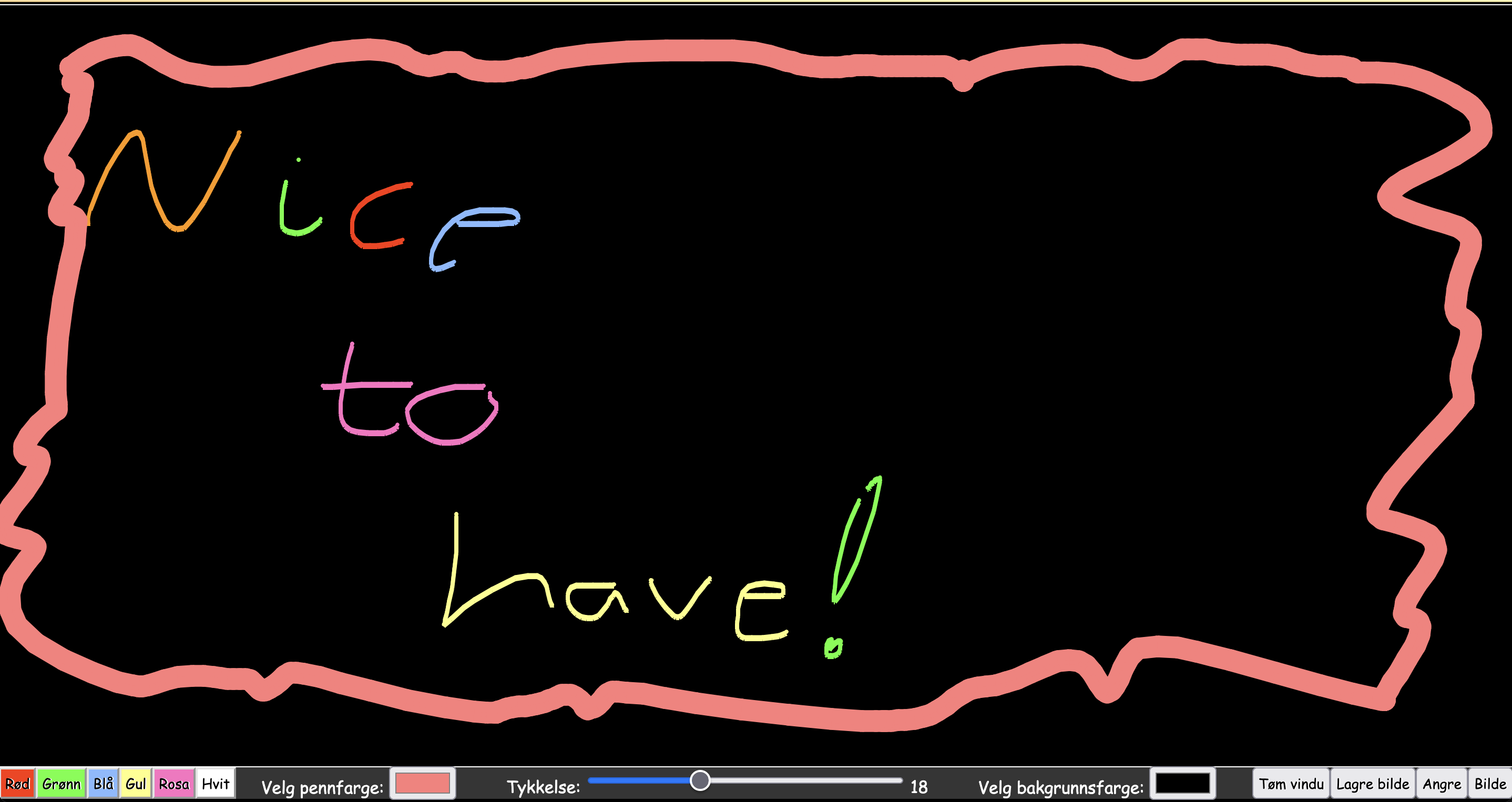
Task: Save drawing with Lagre bilde button
Action: tap(1372, 784)
